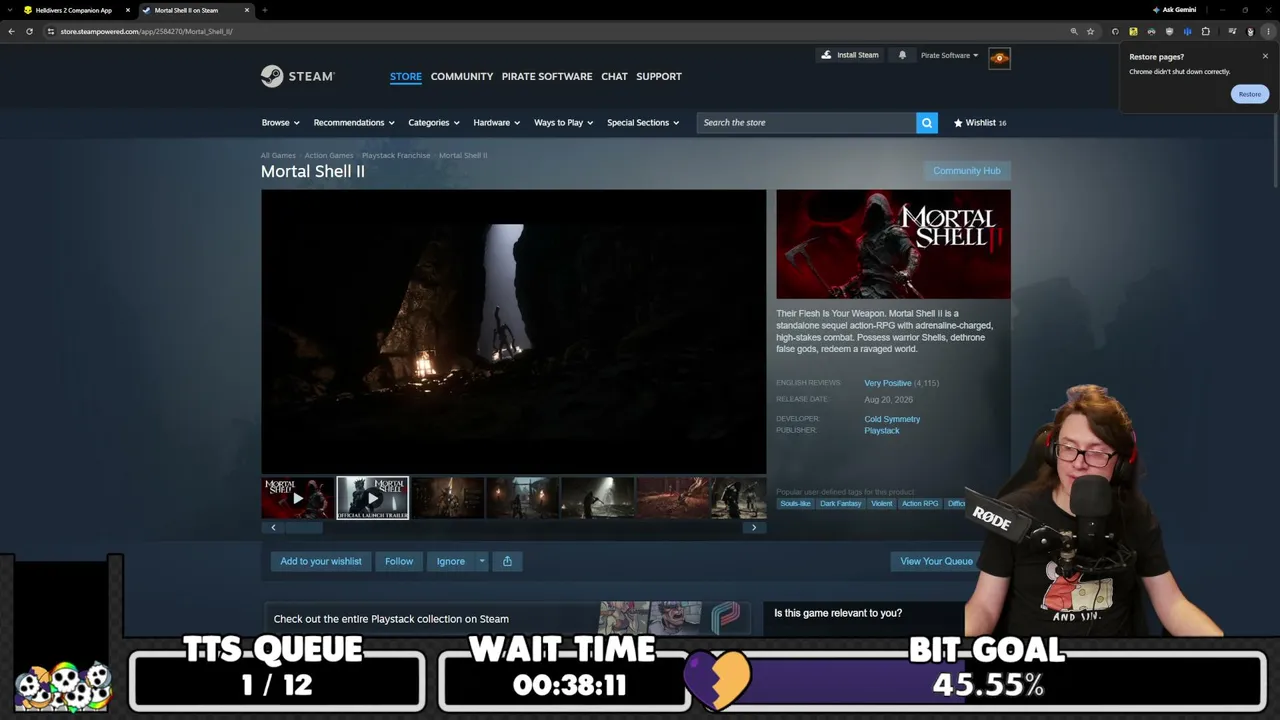Viewport: 1280px width, 720px height.
Task: Click the Cold Symmetry developer link
Action: (892, 419)
